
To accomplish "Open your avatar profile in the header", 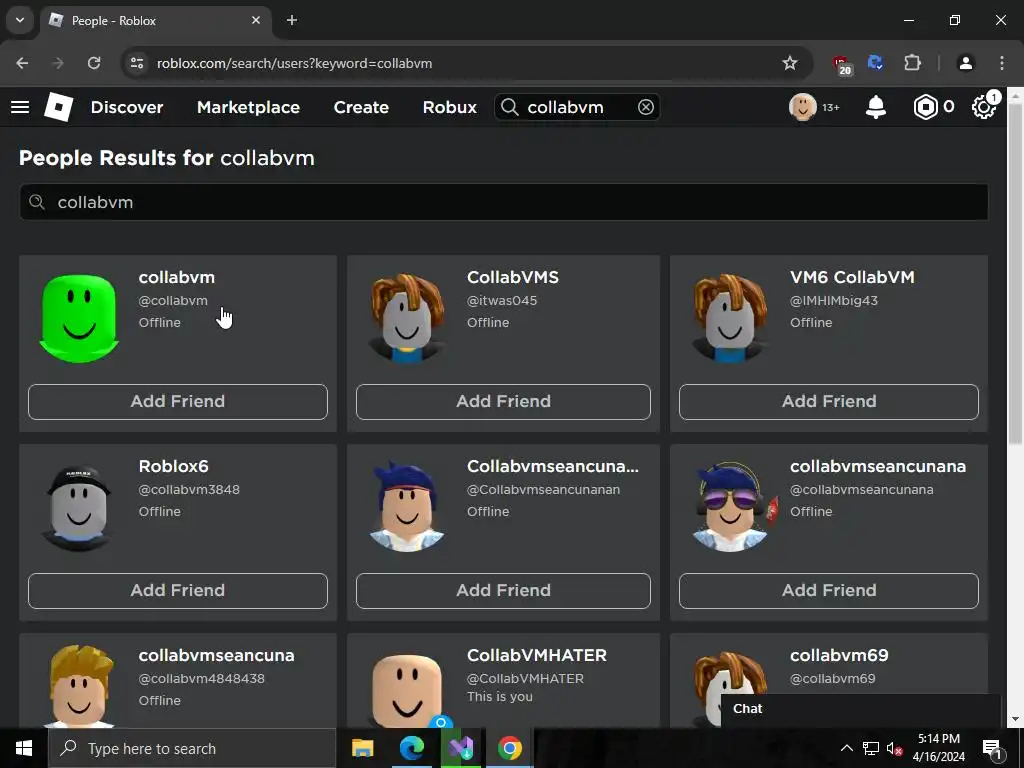I will 803,107.
